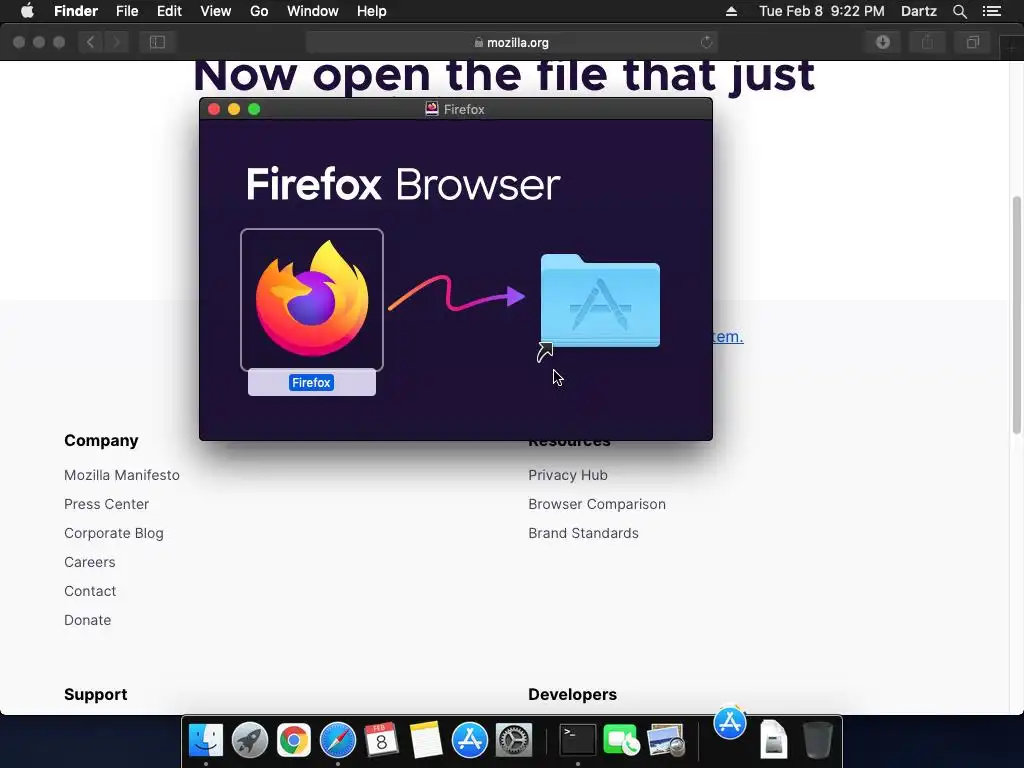Screen dimensions: 1024x768
Task: Open the Go menu
Action: coord(259,11)
